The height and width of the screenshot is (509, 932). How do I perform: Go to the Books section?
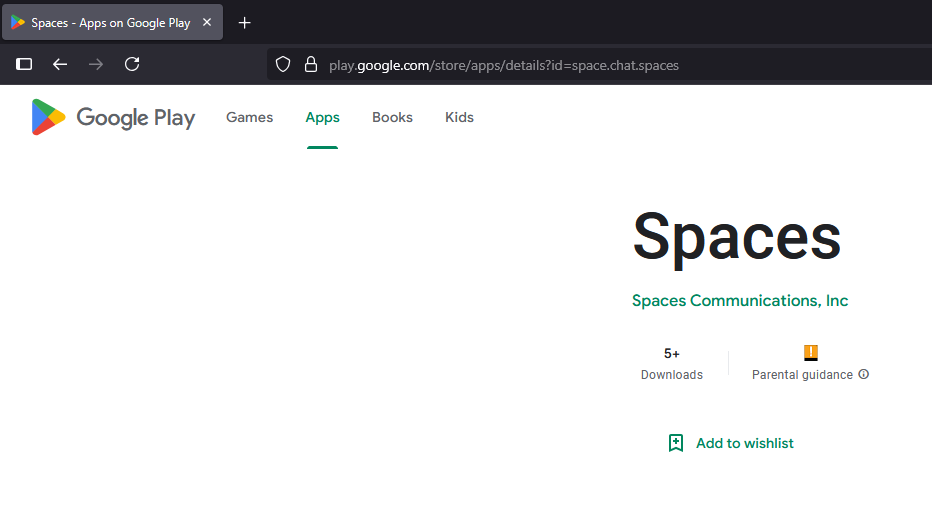(x=392, y=117)
